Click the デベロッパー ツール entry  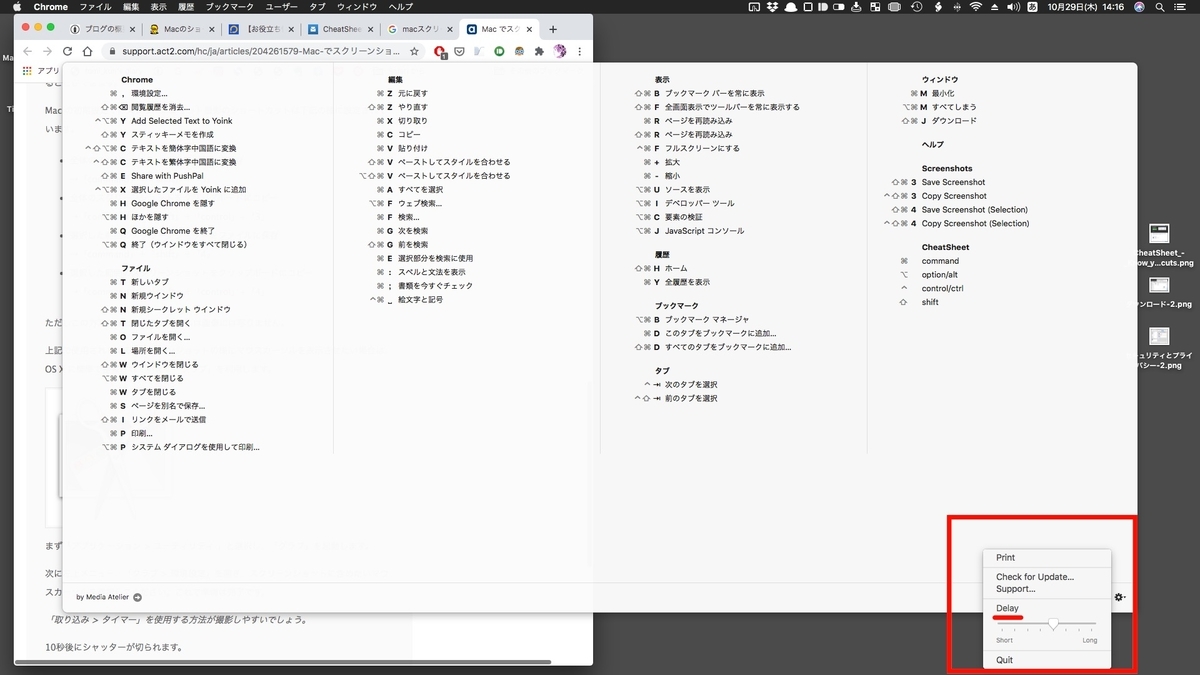pos(701,203)
